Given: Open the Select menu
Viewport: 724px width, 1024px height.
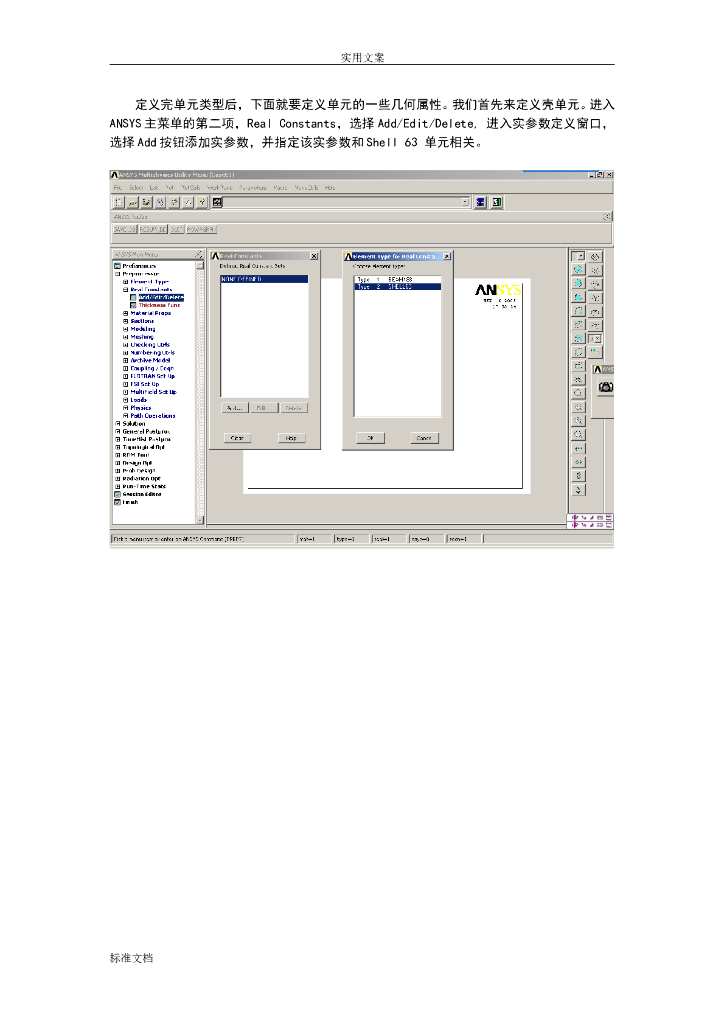Looking at the screenshot, I should pos(136,187).
